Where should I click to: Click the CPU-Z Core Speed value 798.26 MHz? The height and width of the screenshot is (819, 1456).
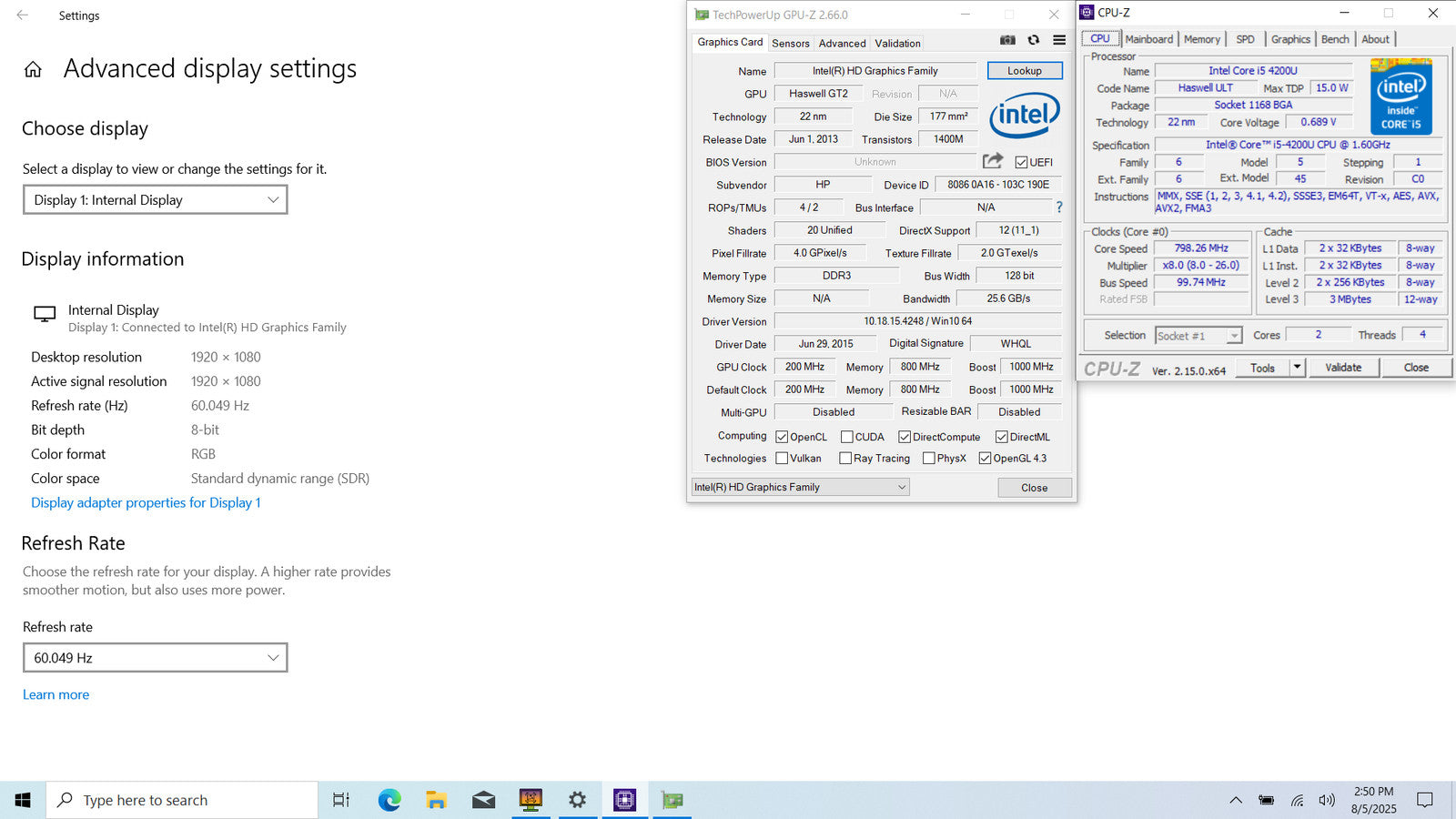pyautogui.click(x=1201, y=248)
